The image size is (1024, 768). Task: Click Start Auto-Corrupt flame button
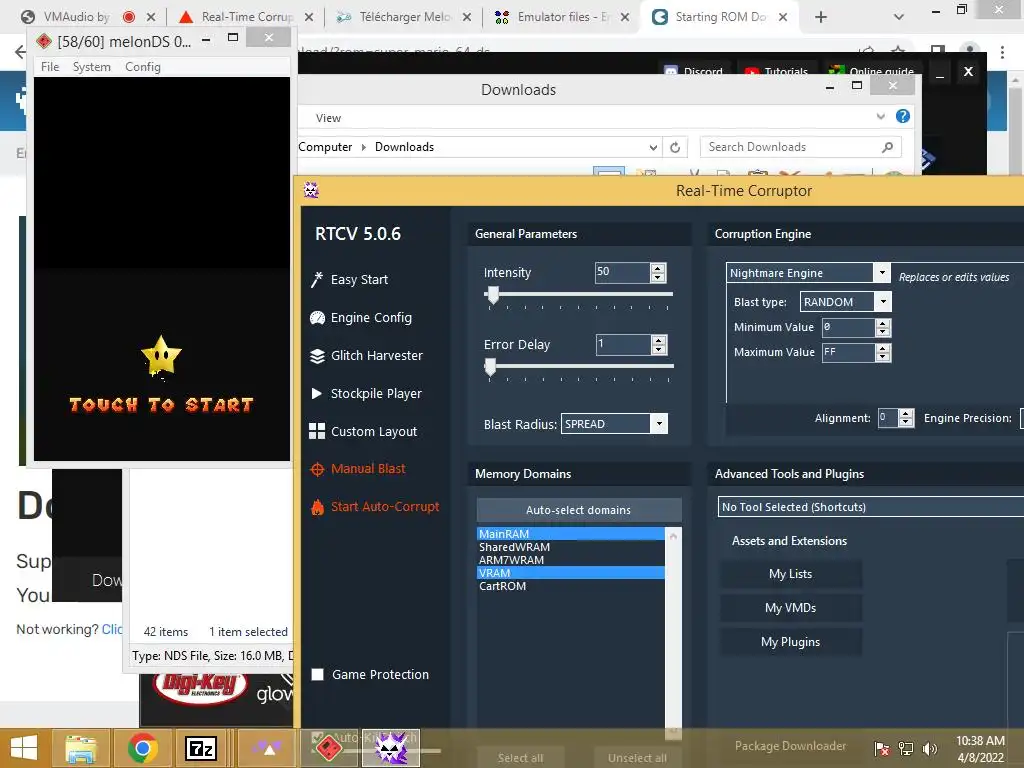pyautogui.click(x=375, y=506)
